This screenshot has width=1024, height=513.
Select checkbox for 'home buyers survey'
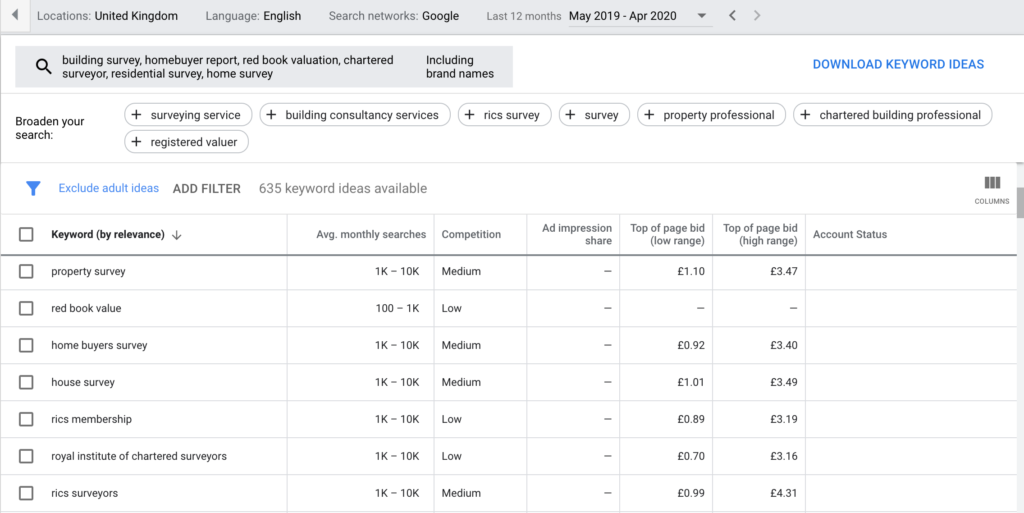[x=26, y=345]
